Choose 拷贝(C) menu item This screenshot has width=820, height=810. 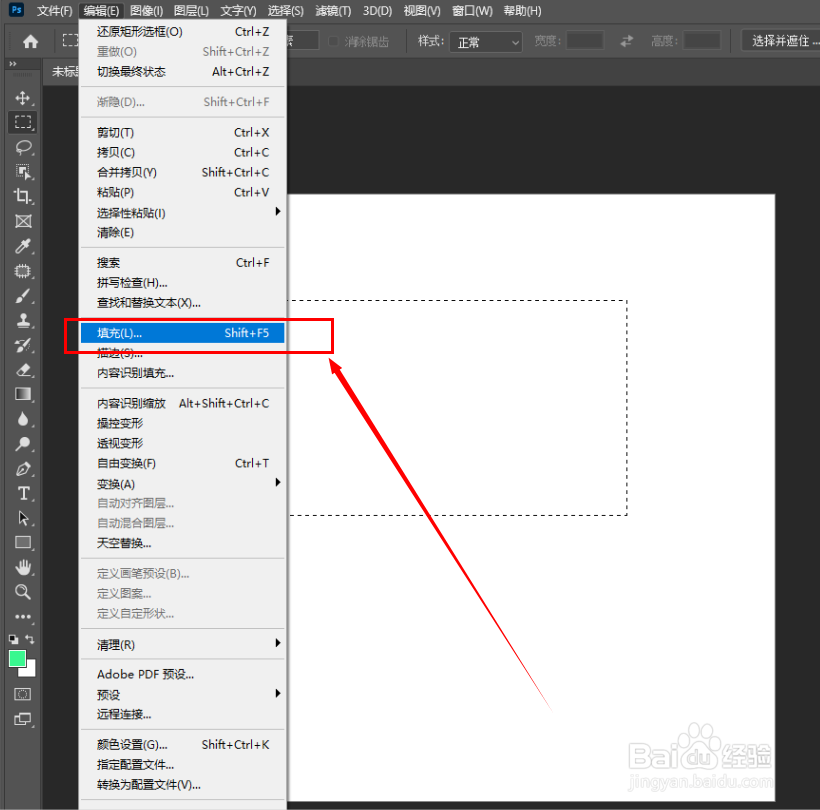click(x=183, y=152)
